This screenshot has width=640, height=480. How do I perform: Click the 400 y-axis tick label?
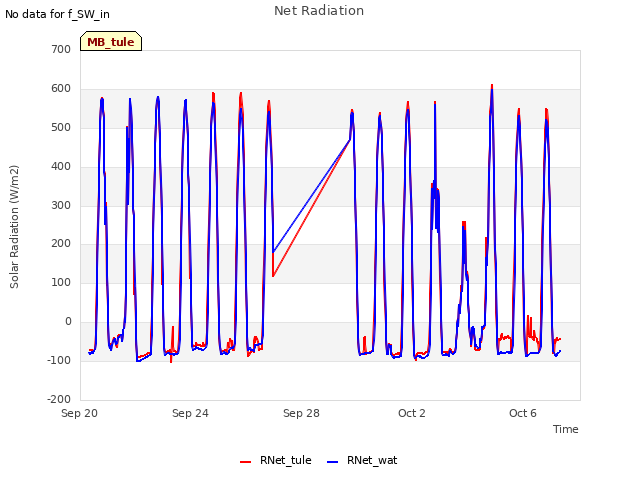point(61,167)
